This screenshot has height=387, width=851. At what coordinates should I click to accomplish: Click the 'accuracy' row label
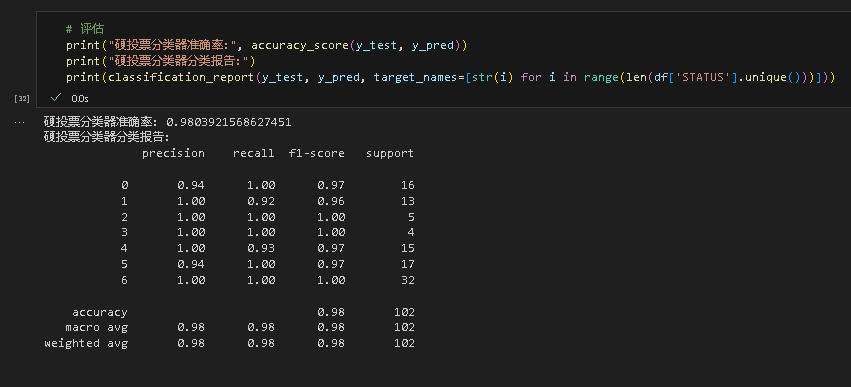click(100, 312)
